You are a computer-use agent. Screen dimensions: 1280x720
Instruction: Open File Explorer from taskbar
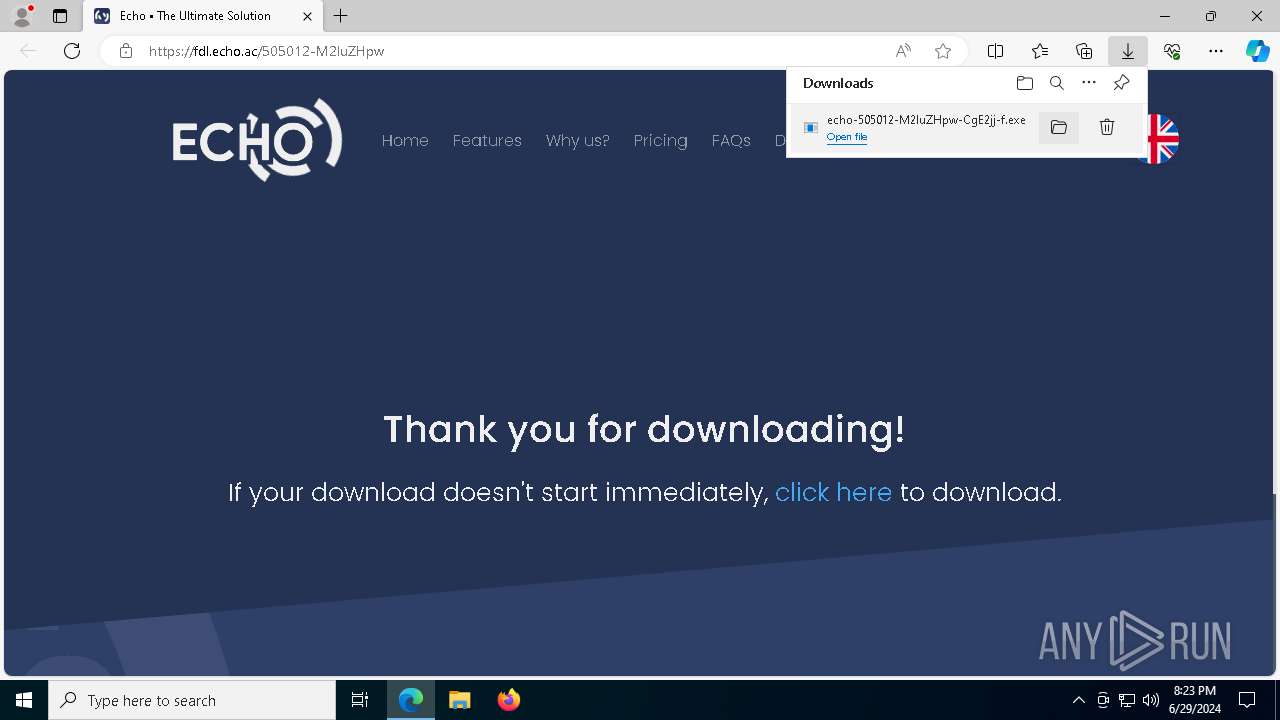(459, 700)
